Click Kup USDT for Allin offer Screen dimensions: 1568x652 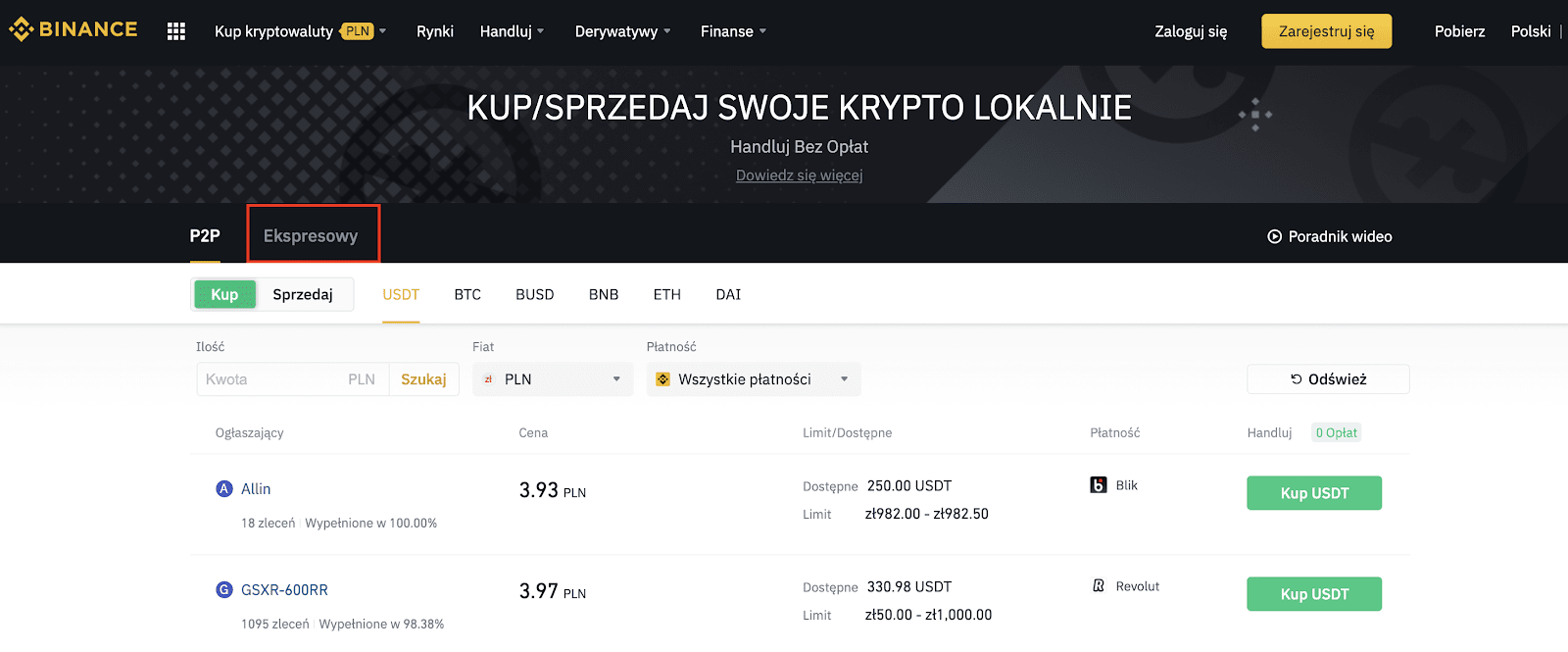click(x=1314, y=493)
